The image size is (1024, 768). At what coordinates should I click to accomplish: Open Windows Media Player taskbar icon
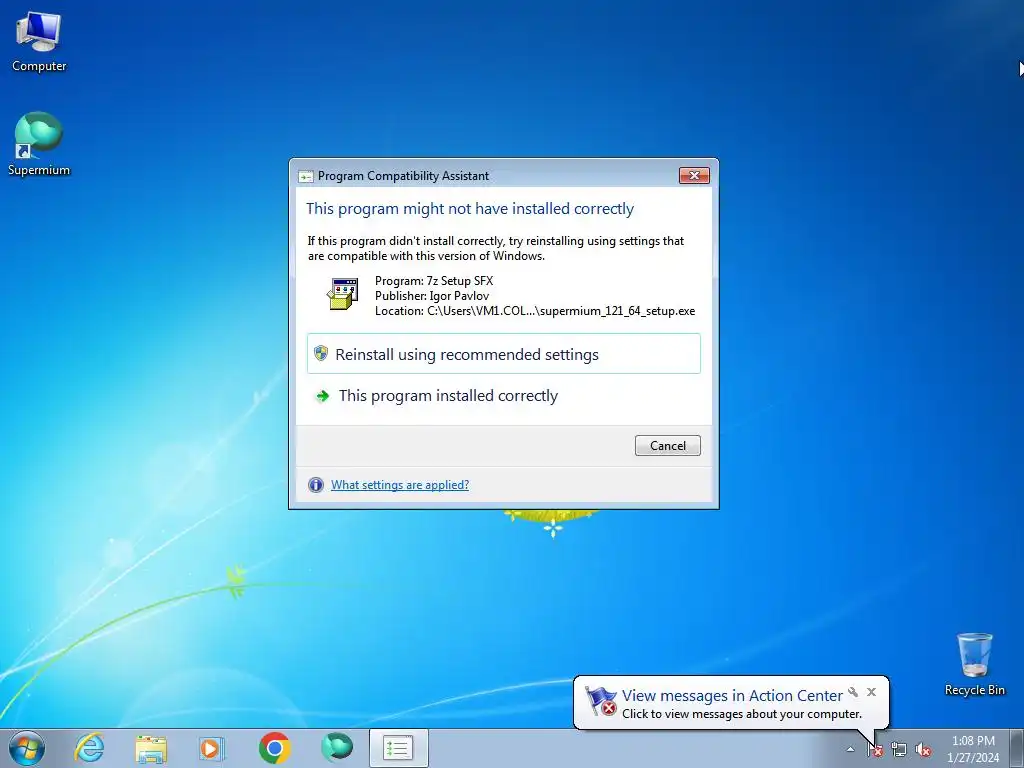(x=212, y=748)
